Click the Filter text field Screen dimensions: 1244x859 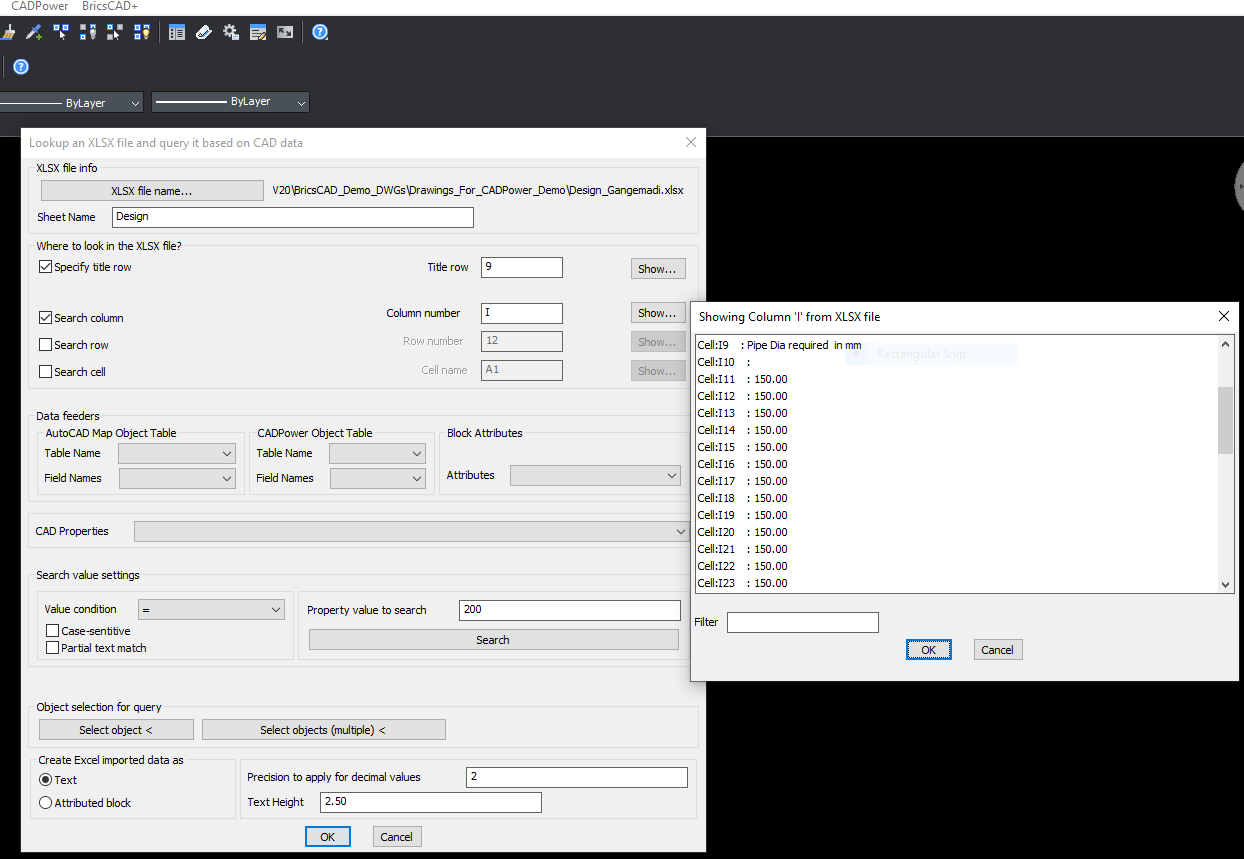(x=802, y=623)
